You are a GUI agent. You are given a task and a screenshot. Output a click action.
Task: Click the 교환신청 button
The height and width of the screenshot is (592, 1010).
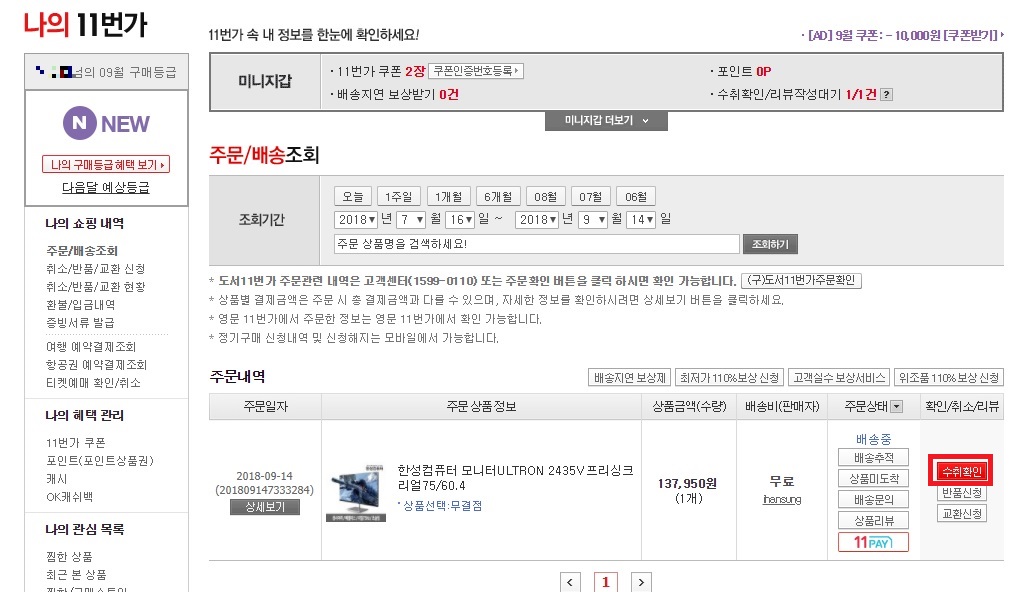point(961,513)
